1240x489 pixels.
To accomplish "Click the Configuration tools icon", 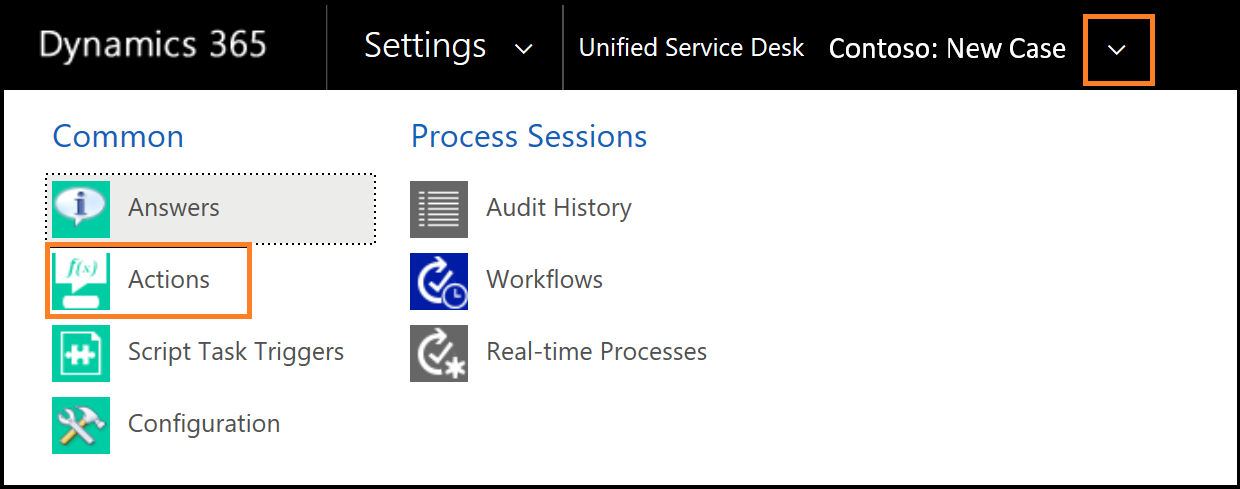I will pos(81,425).
